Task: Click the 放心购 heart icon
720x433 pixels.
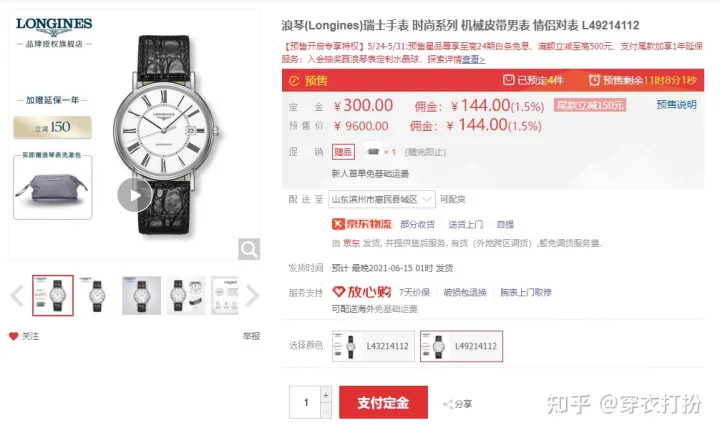Action: click(x=338, y=292)
